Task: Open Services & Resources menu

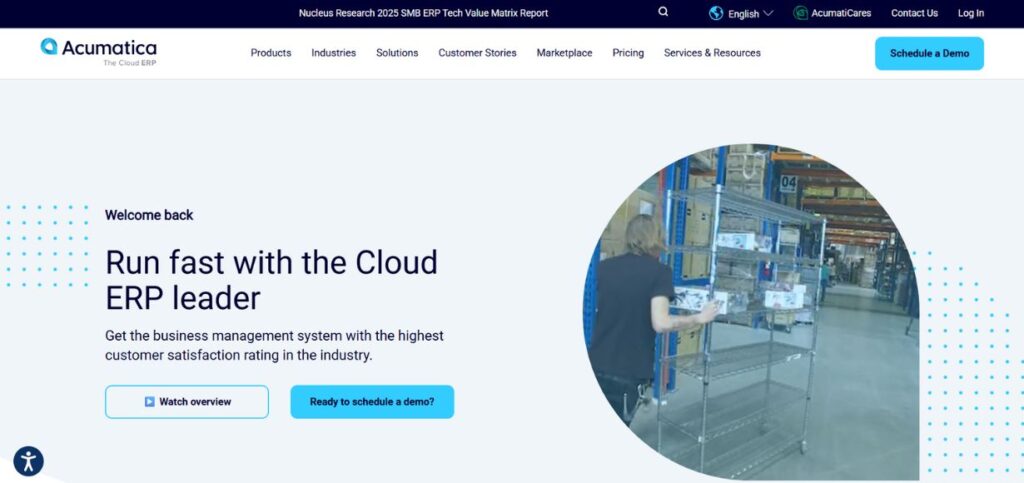Action: [x=712, y=53]
